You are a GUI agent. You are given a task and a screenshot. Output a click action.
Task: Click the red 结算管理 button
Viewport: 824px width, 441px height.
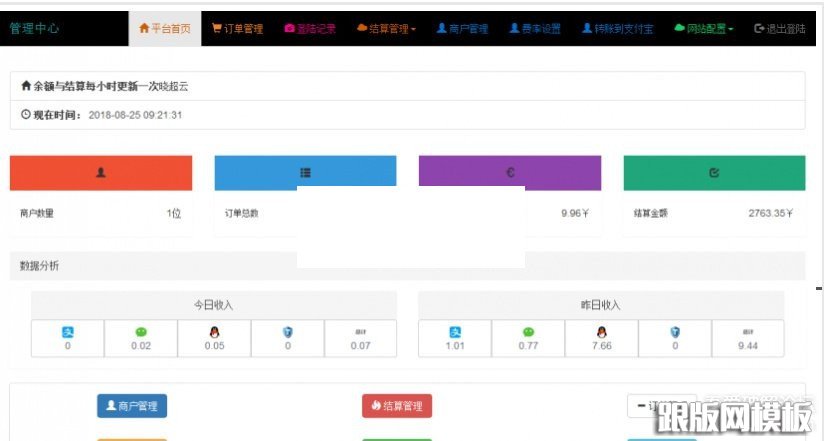pyautogui.click(x=397, y=406)
